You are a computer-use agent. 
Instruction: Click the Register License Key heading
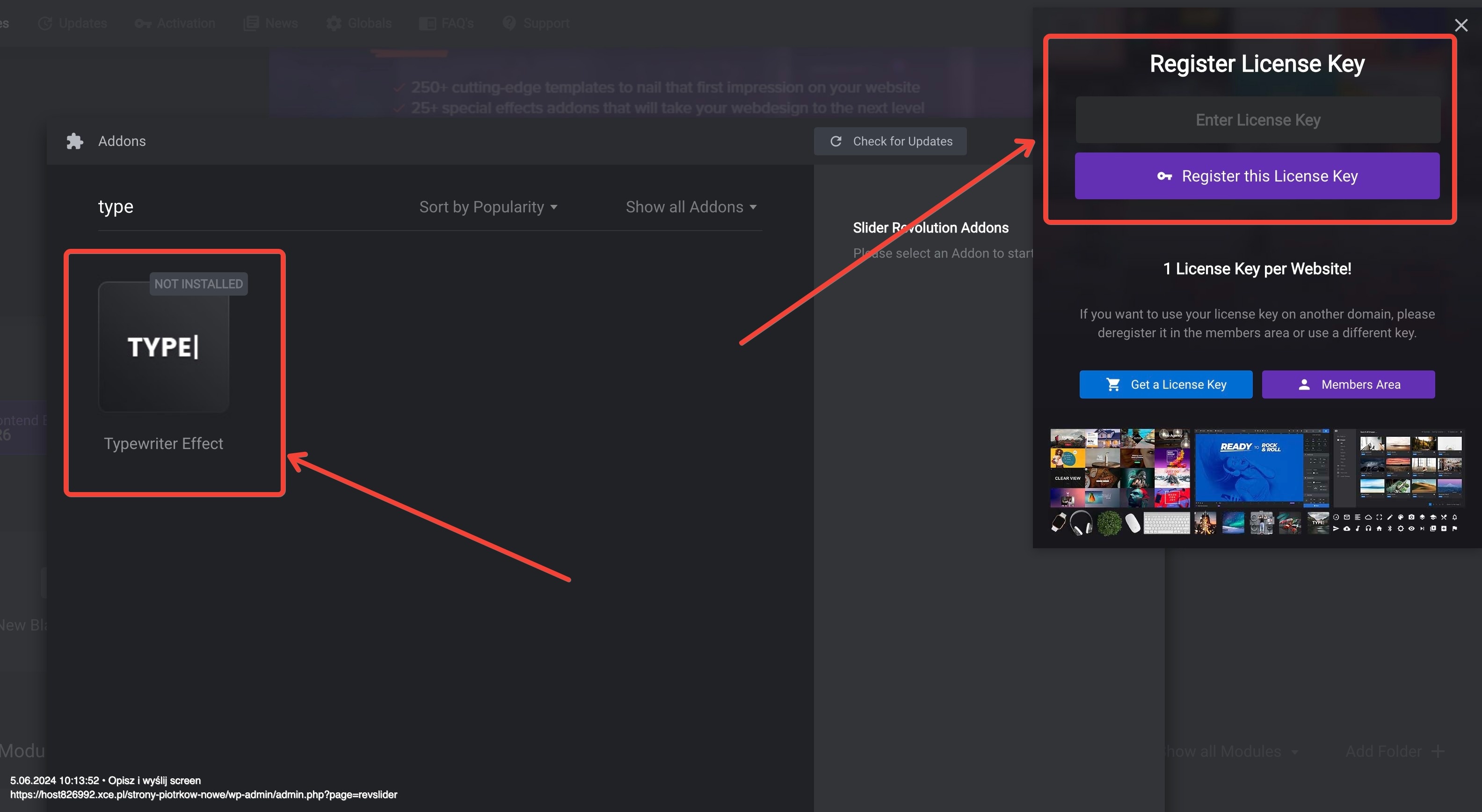pyautogui.click(x=1257, y=64)
